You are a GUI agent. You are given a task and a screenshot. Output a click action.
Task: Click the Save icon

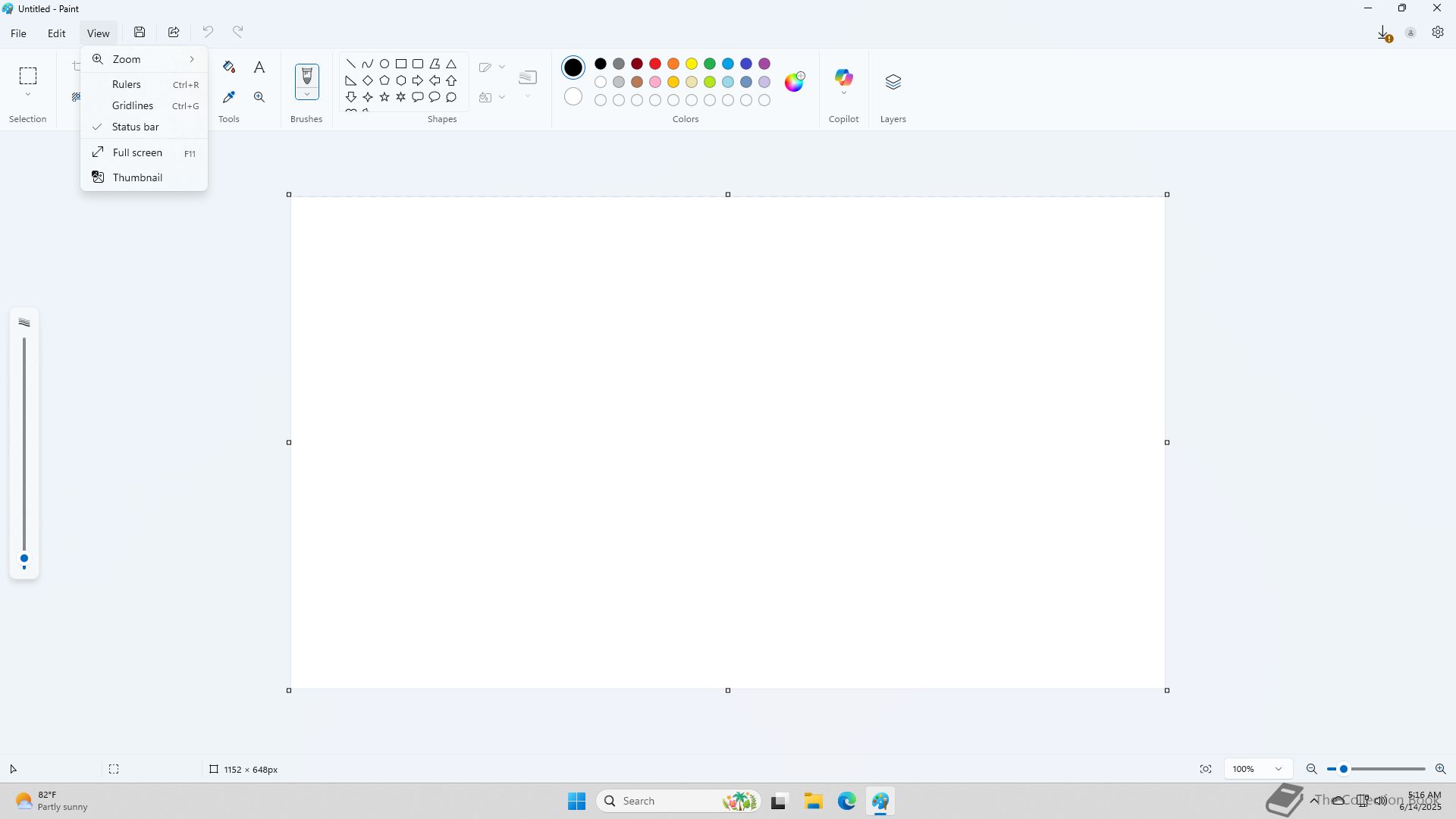(140, 32)
